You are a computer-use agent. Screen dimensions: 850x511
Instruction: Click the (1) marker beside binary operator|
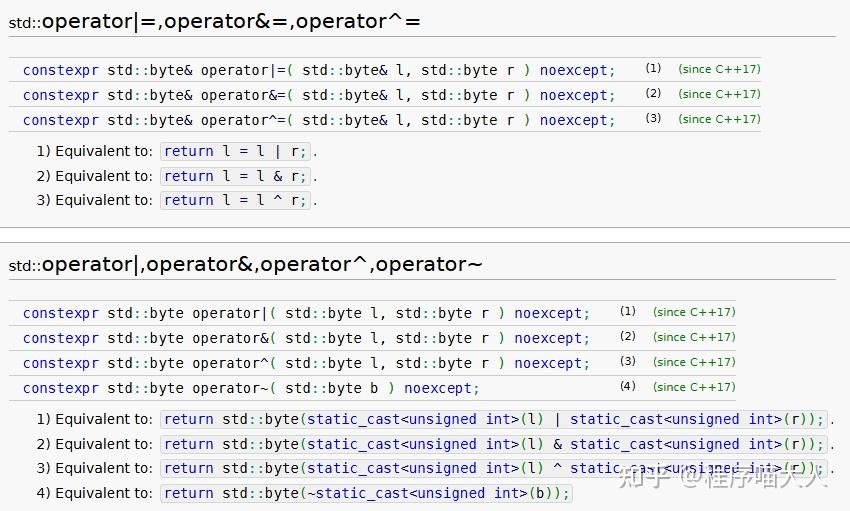coord(628,311)
